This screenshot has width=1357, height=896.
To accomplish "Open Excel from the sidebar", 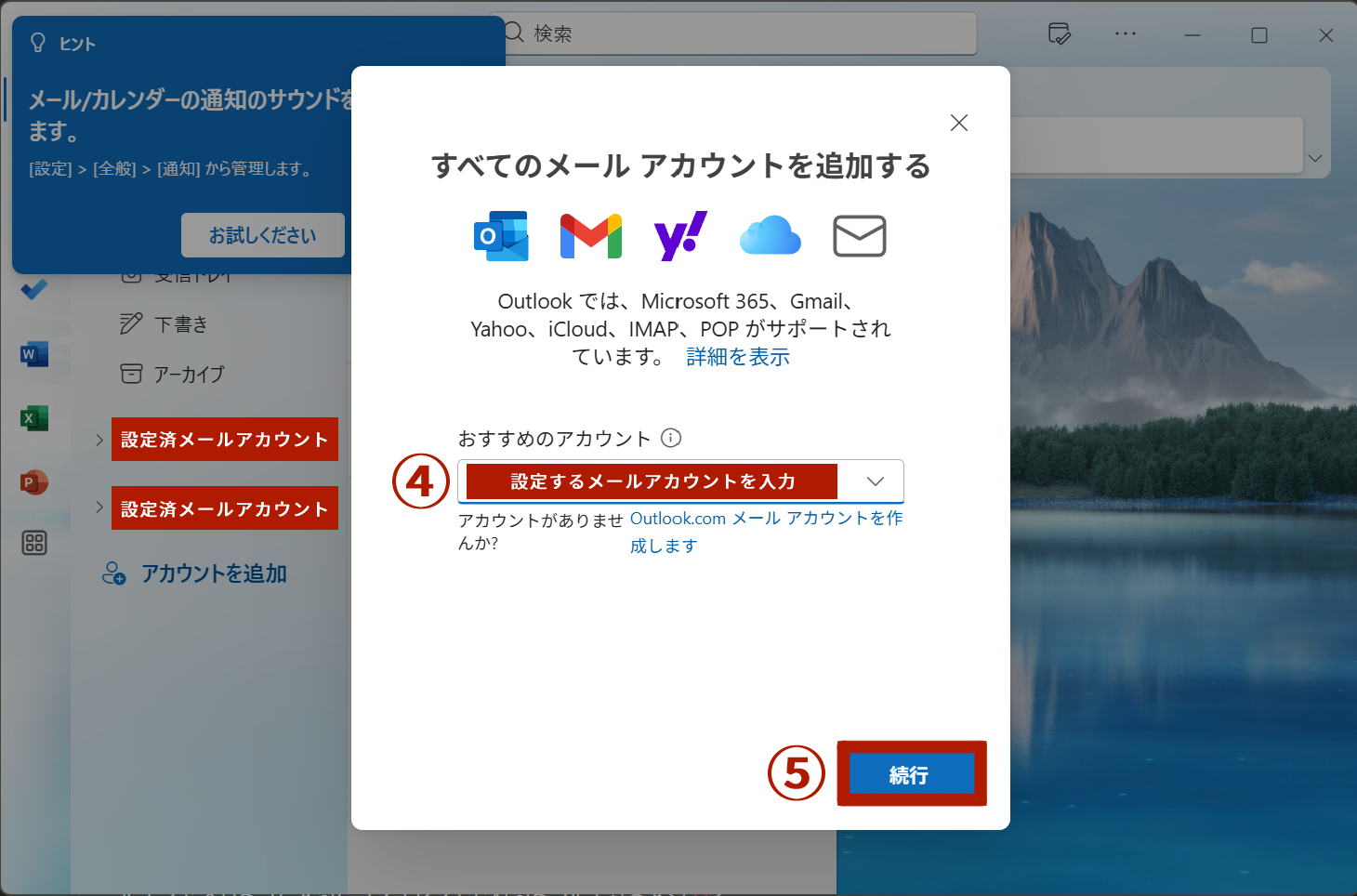I will tap(33, 417).
